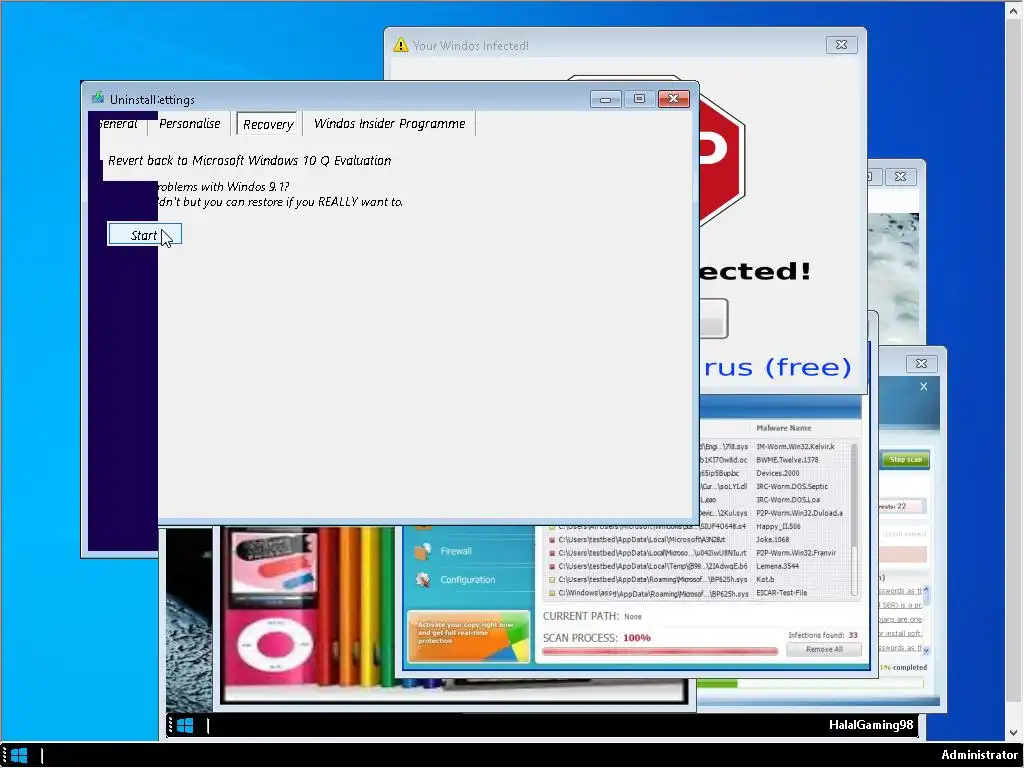
Task: Close the Uninstall settings window
Action: [x=673, y=99]
